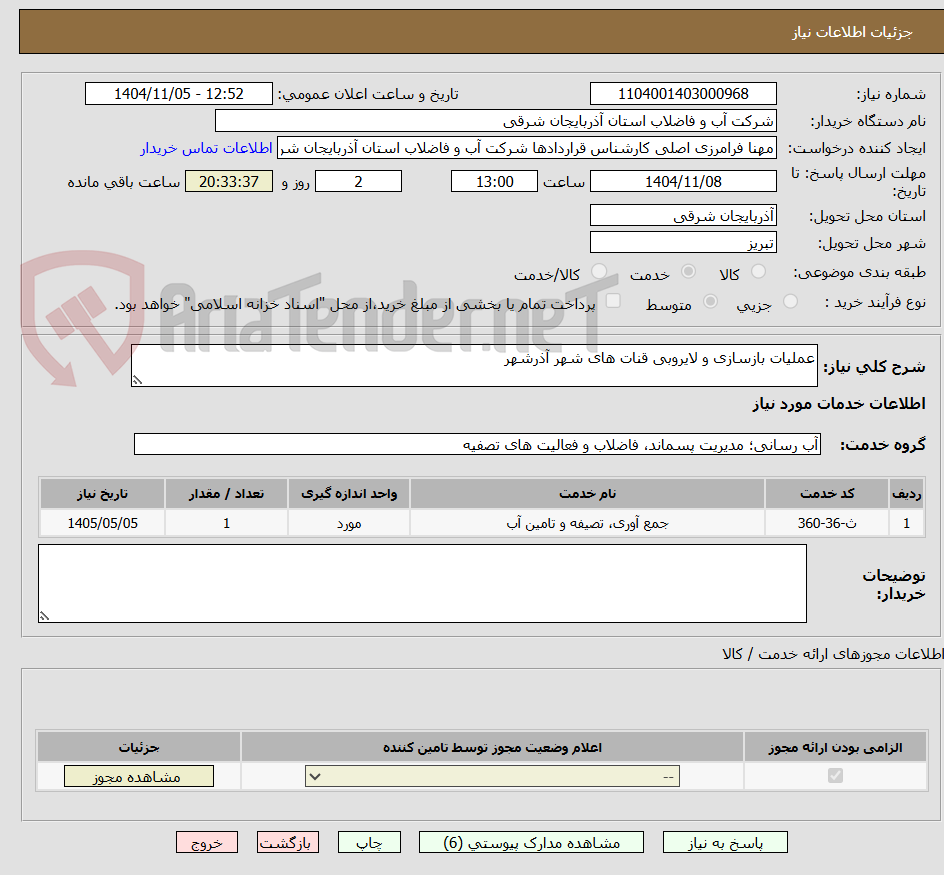The height and width of the screenshot is (875, 944).
Task: Select the متوسط option
Action: pyautogui.click(x=710, y=301)
